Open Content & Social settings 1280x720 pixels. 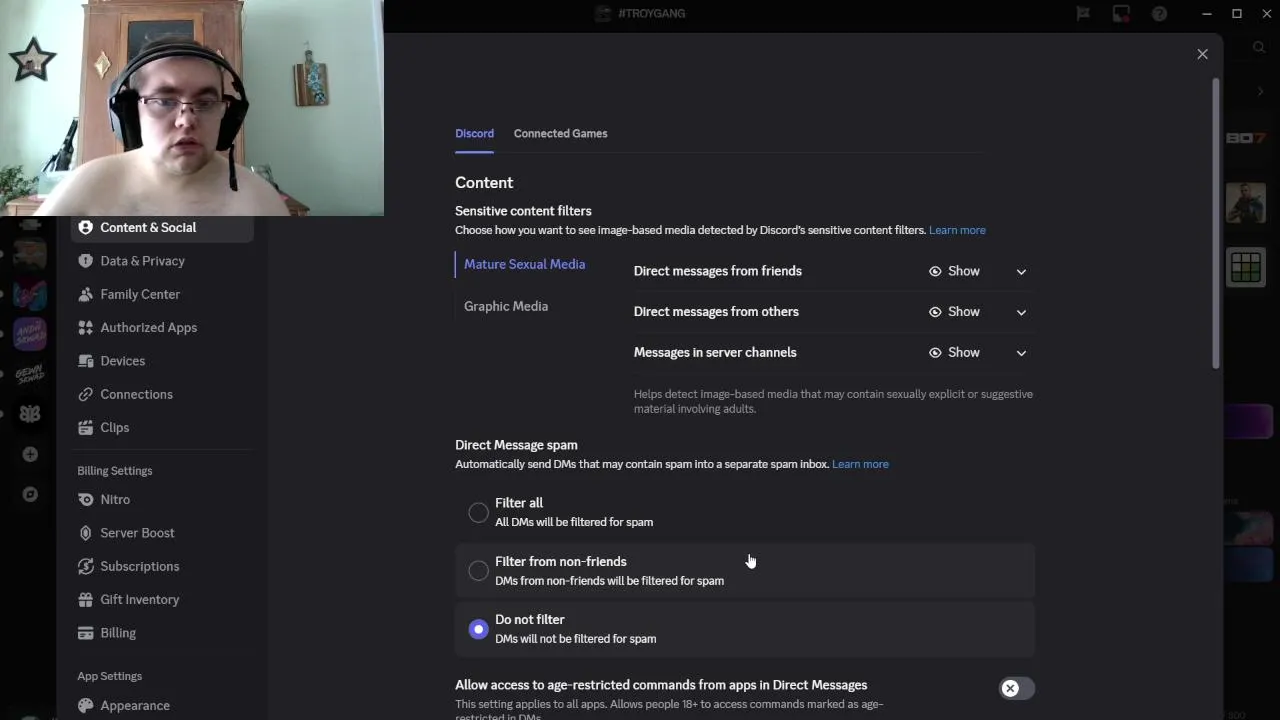(x=162, y=227)
